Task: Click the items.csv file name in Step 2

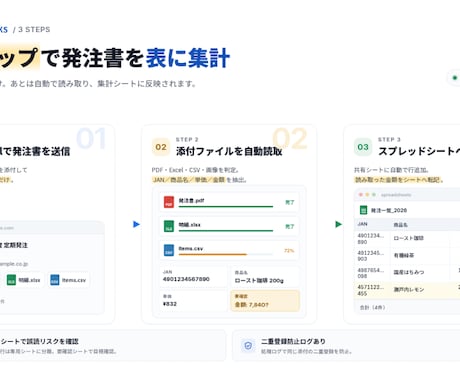Action: pyautogui.click(x=191, y=249)
